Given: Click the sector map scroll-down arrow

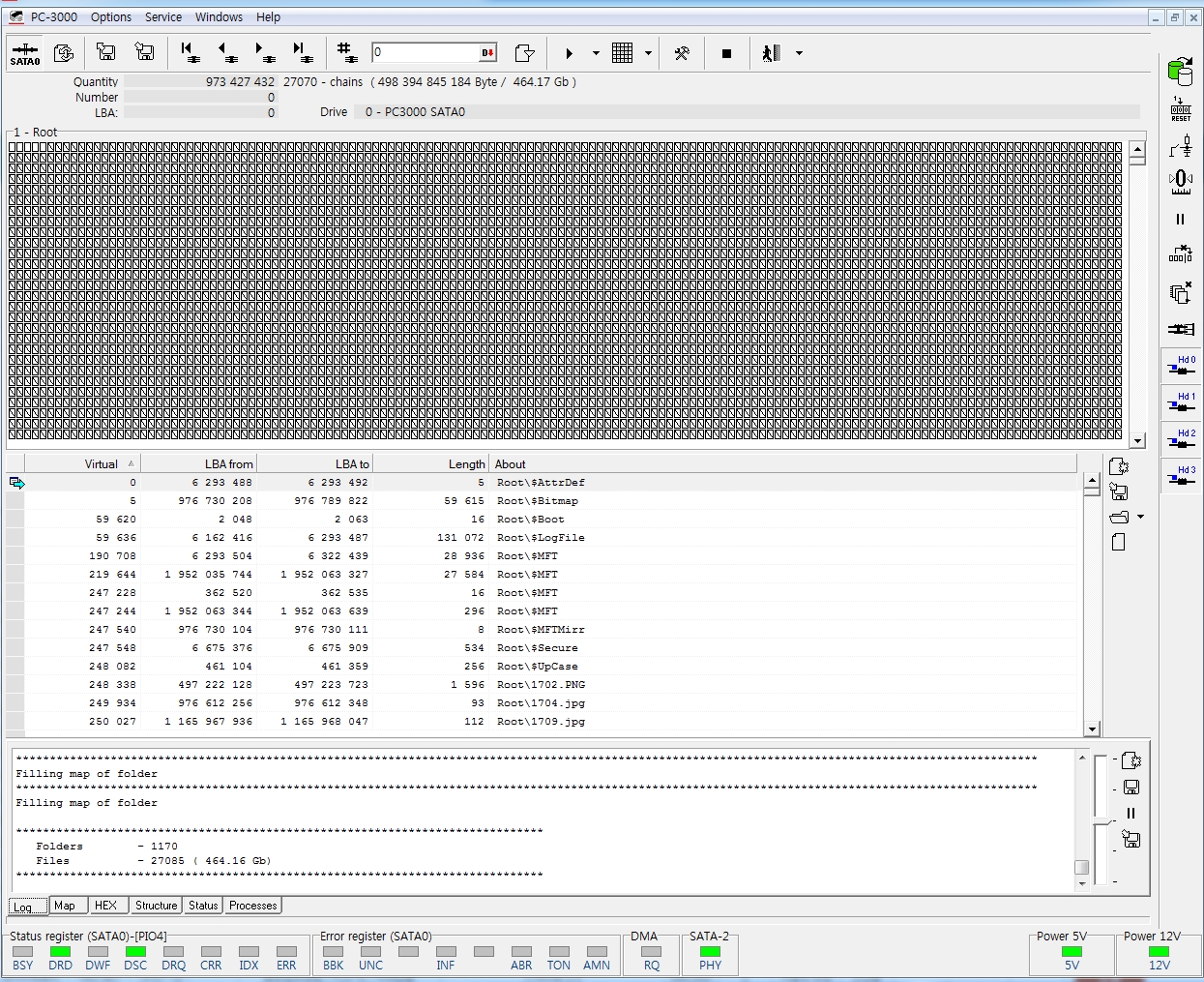Looking at the screenshot, I should (1137, 440).
